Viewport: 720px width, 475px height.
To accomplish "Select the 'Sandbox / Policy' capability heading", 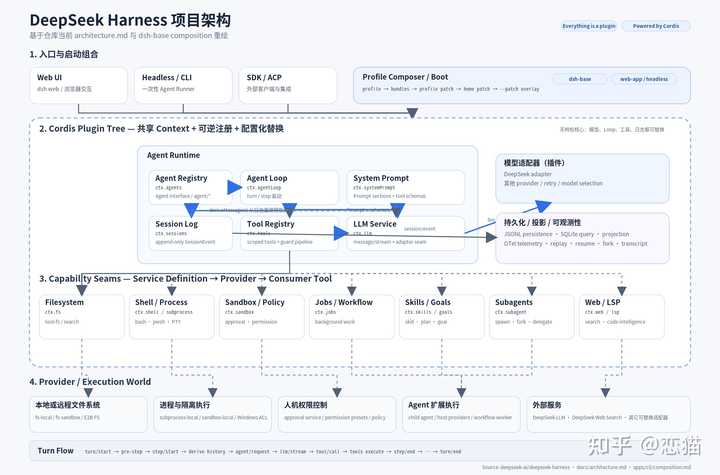I will (x=255, y=302).
